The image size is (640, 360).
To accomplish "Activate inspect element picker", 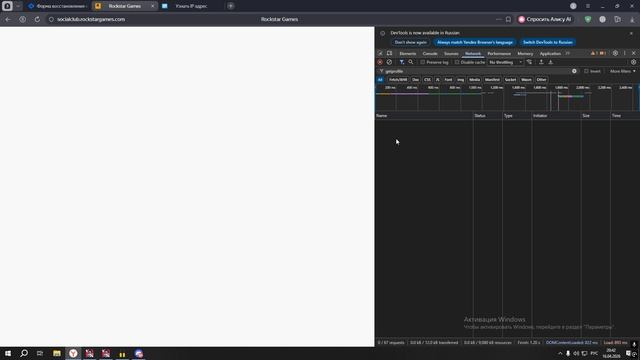I will coord(380,53).
